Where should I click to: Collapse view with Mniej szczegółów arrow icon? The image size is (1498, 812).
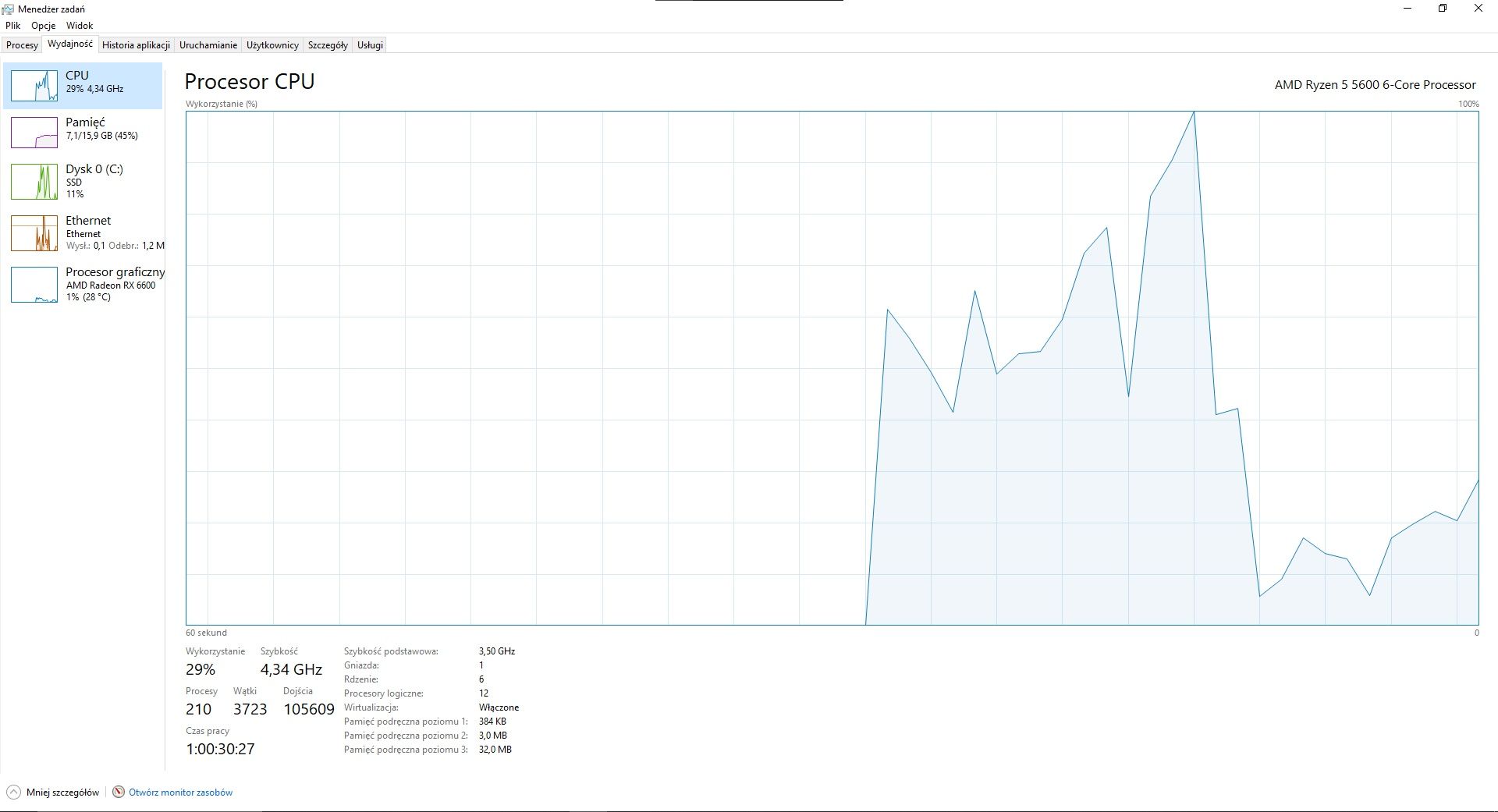point(13,792)
